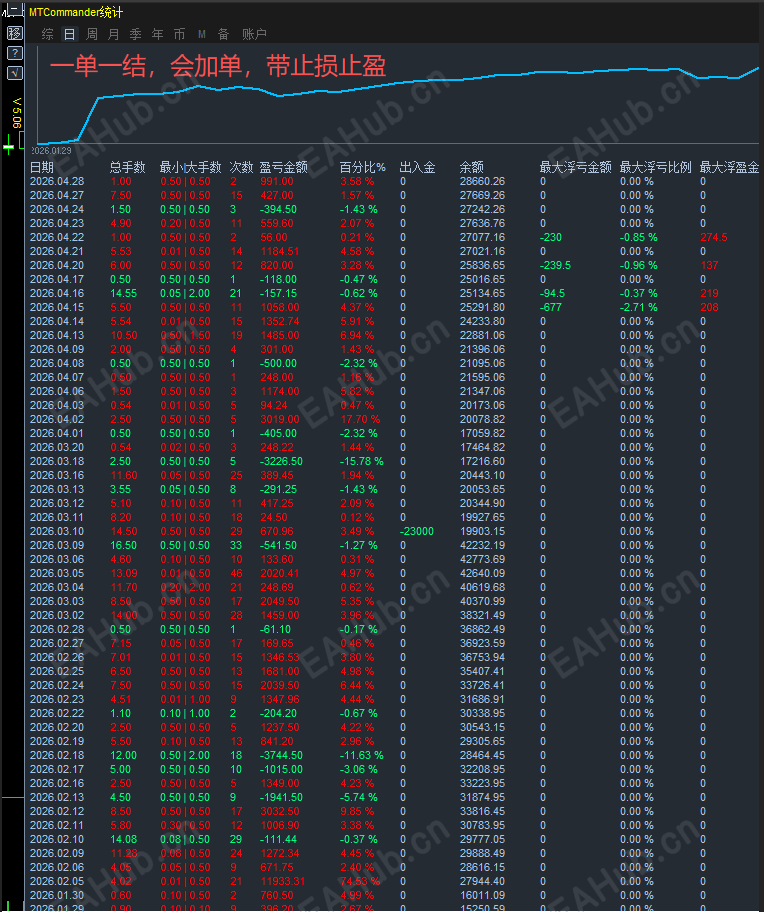Click the -15.78 % percentage value
This screenshot has height=912, width=764.
pos(362,461)
